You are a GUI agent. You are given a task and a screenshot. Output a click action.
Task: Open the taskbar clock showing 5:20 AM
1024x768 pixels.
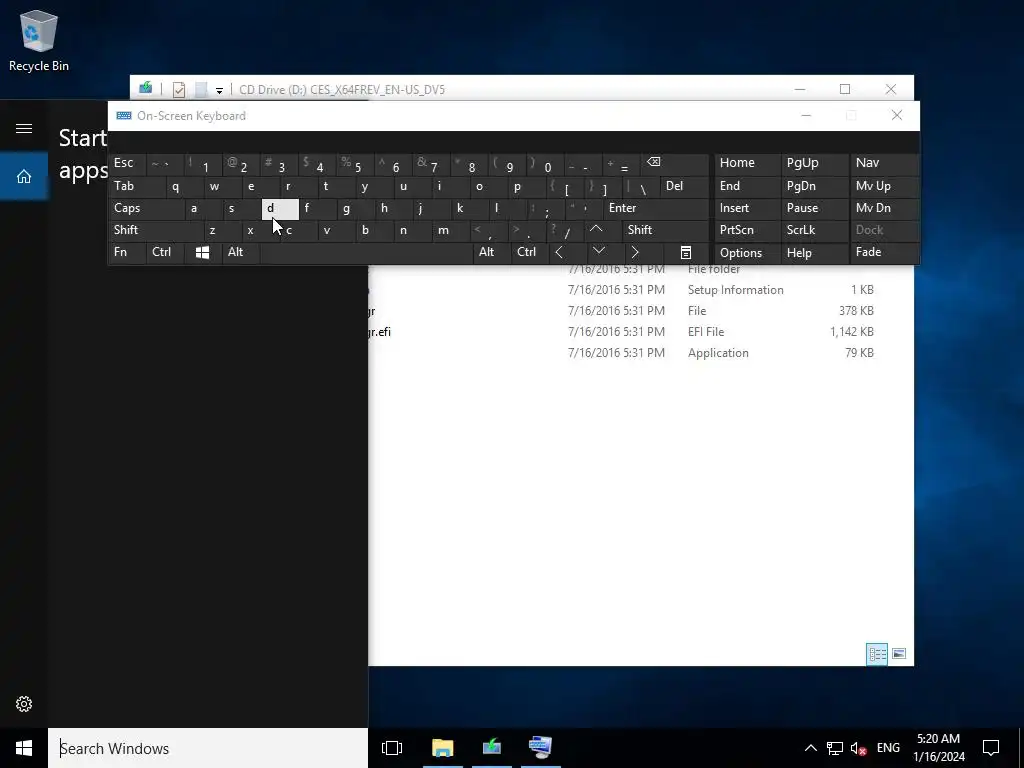point(938,748)
